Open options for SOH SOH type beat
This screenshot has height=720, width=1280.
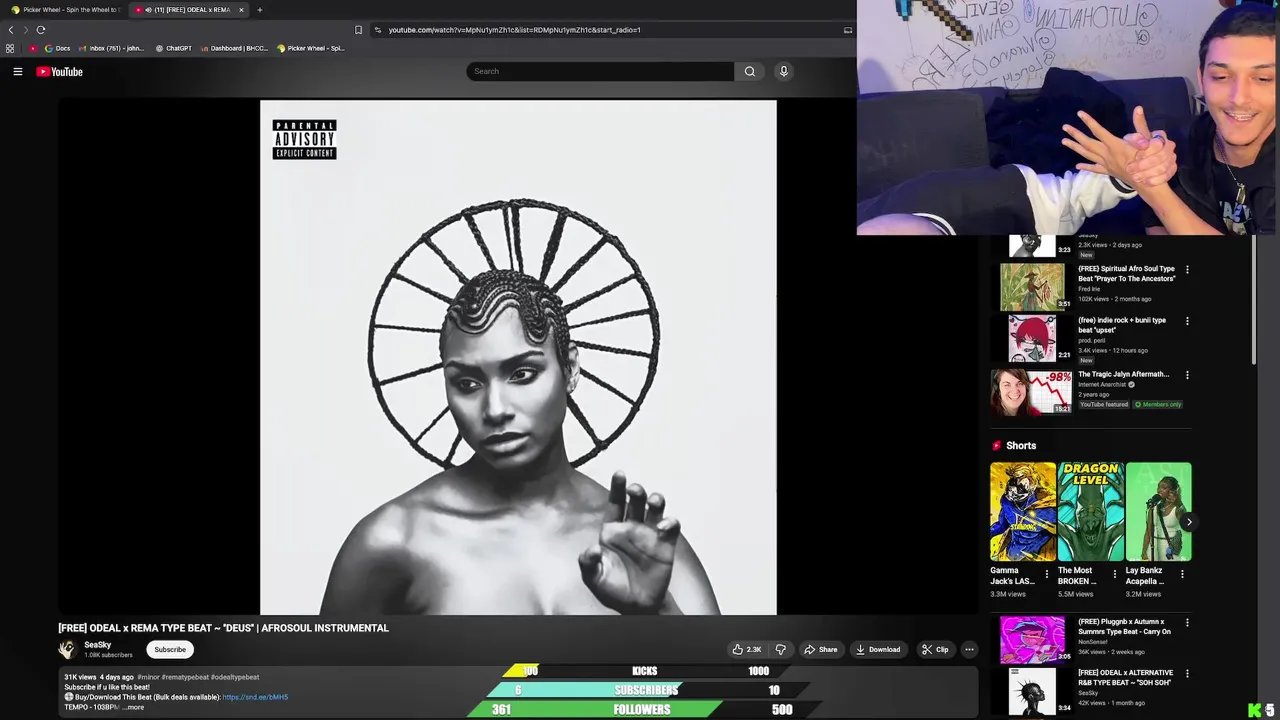pos(1187,674)
